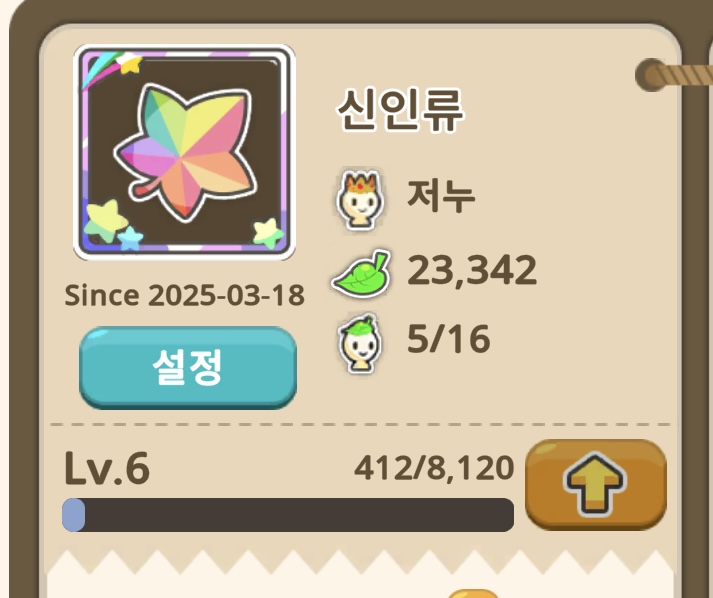The width and height of the screenshot is (713, 598).
Task: Click the Since 2025-03-18 join date
Action: tap(185, 295)
